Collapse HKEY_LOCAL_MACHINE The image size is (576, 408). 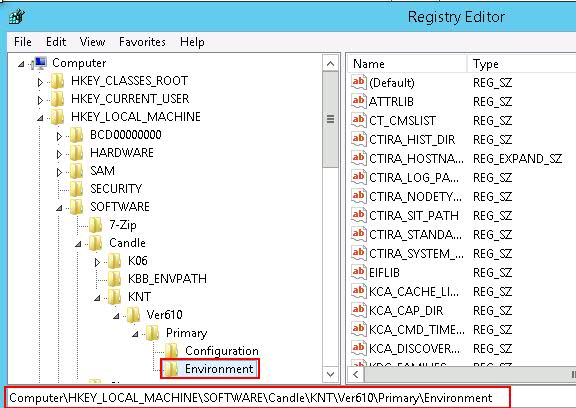(40, 118)
